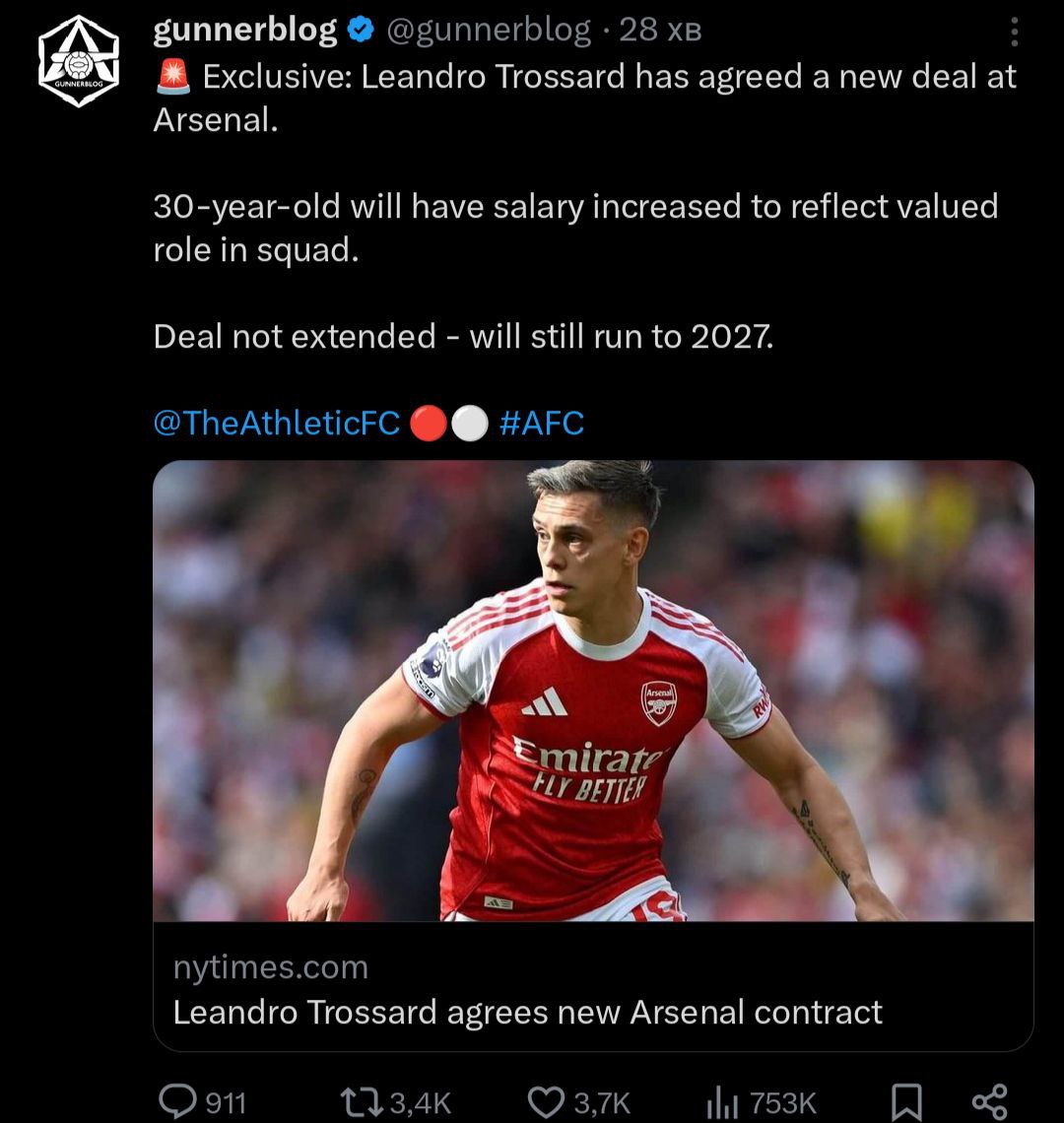Image resolution: width=1064 pixels, height=1123 pixels.
Task: Click the 911 replies count
Action: [226, 1102]
